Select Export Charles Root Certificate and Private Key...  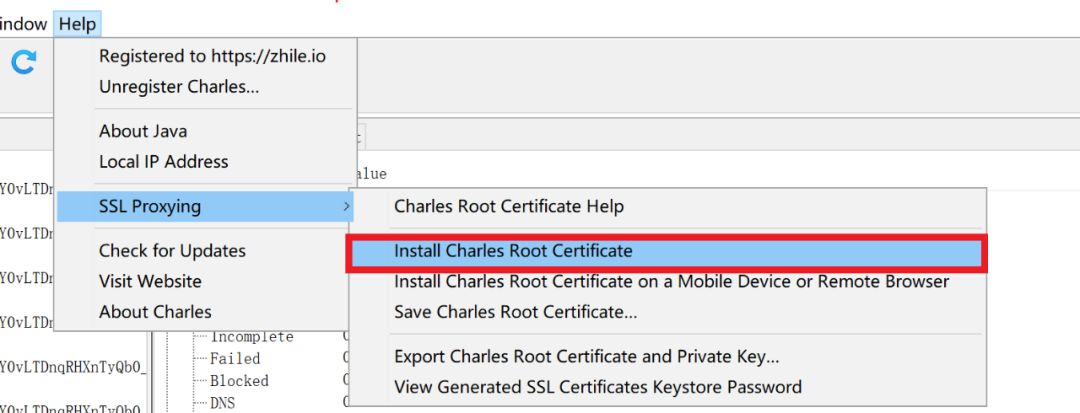667,357
